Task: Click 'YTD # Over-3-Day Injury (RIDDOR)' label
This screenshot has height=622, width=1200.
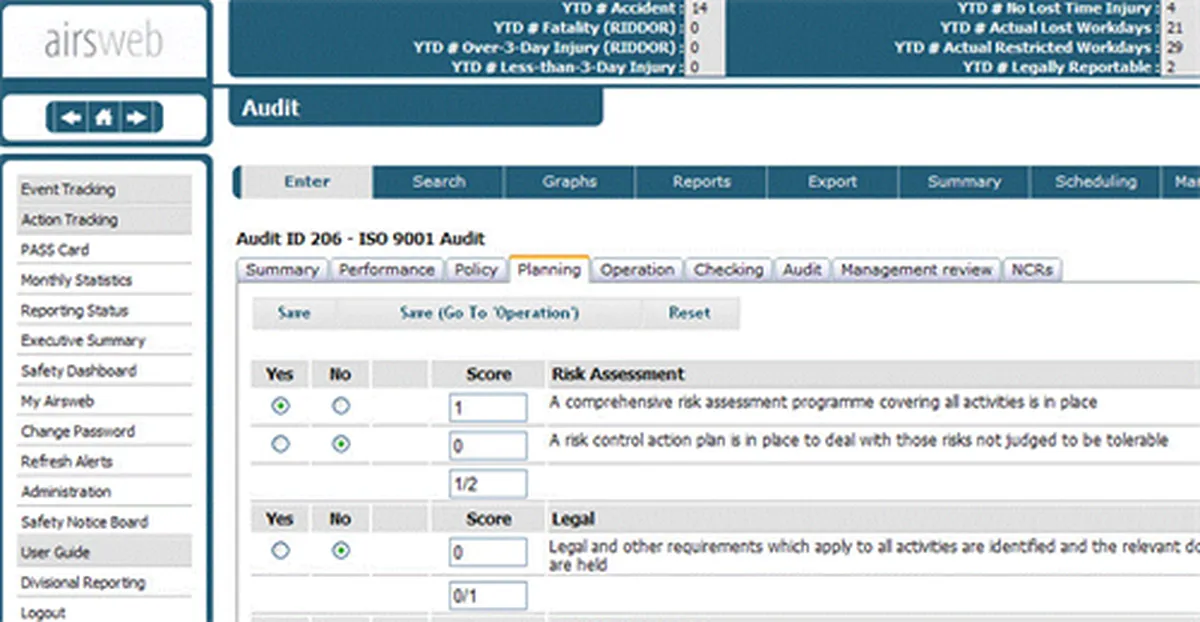Action: (550, 47)
